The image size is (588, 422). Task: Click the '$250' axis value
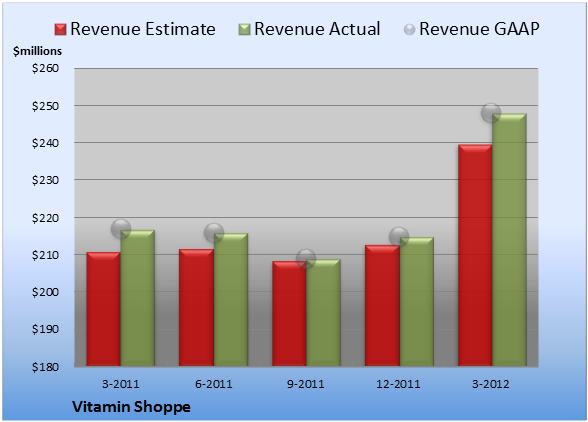(45, 106)
